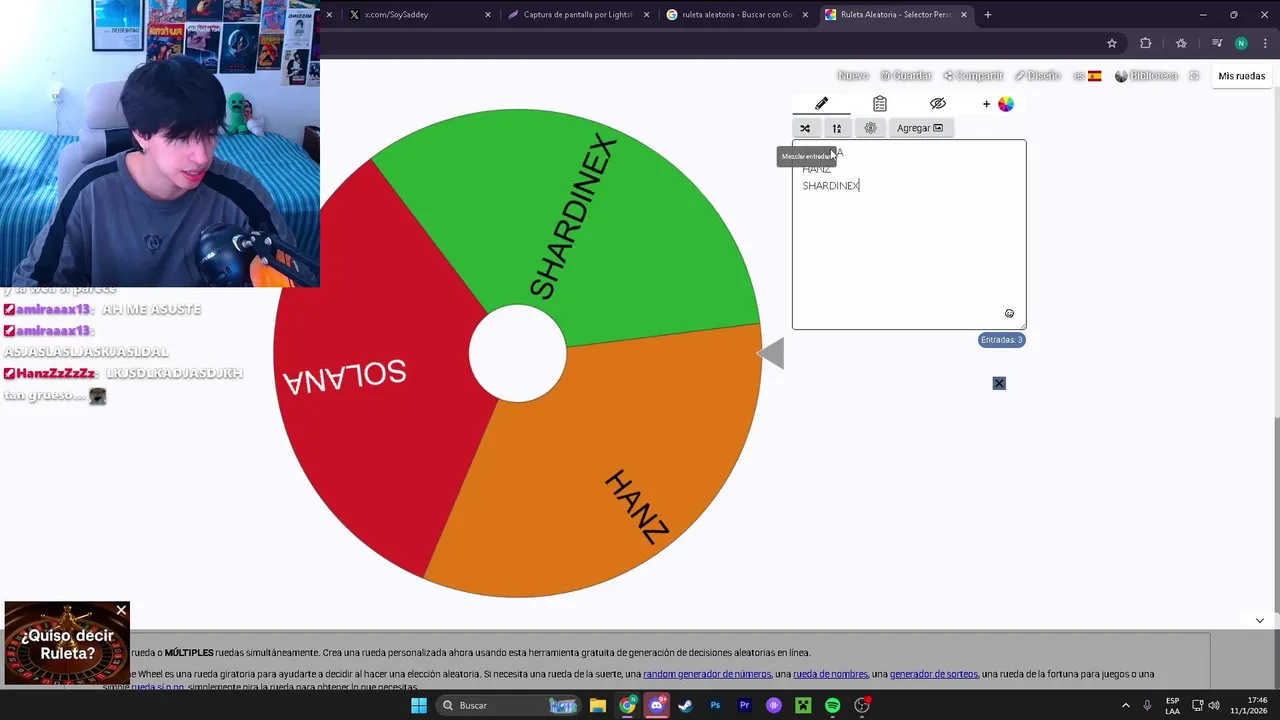Open the clipboard Results tab
The image size is (1280, 720).
[x=879, y=104]
